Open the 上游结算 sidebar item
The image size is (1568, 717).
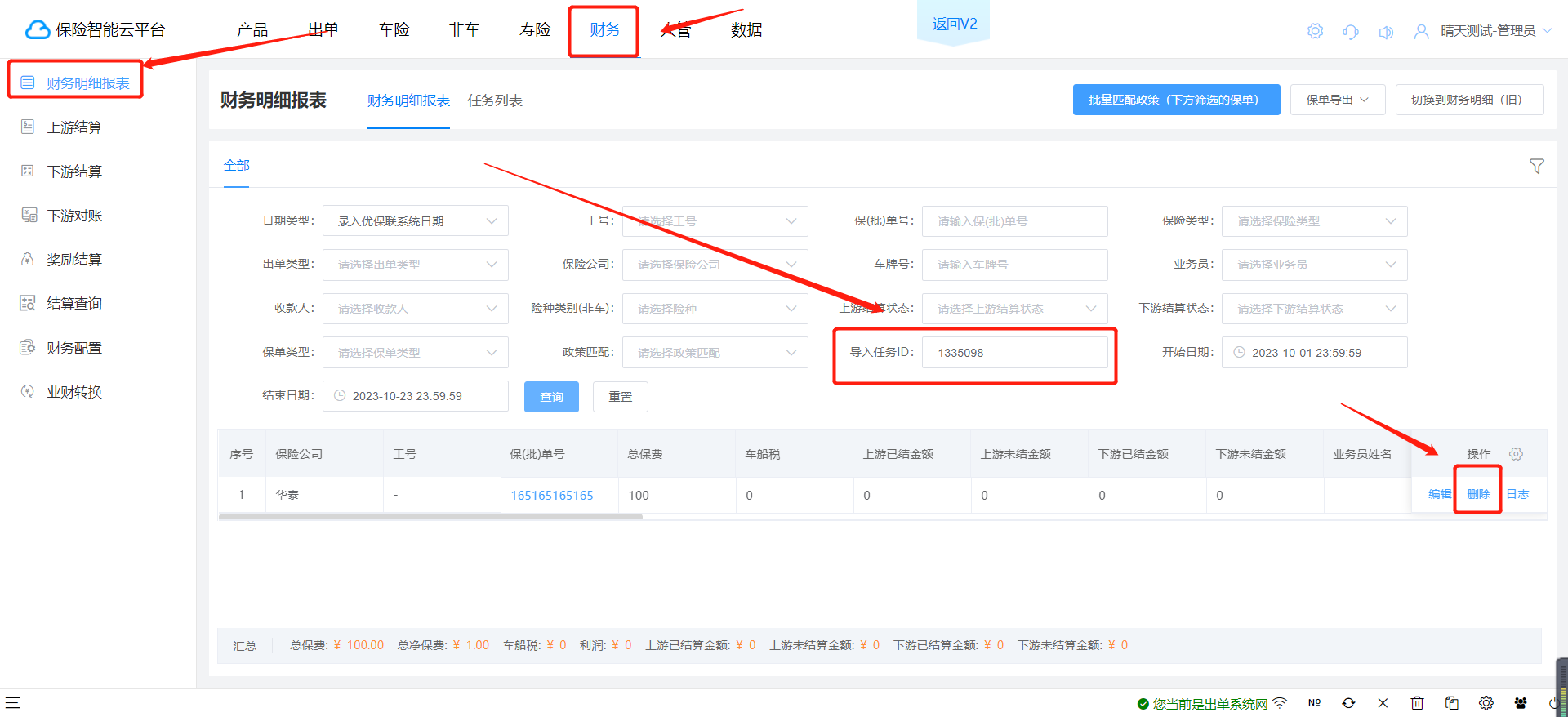point(75,127)
